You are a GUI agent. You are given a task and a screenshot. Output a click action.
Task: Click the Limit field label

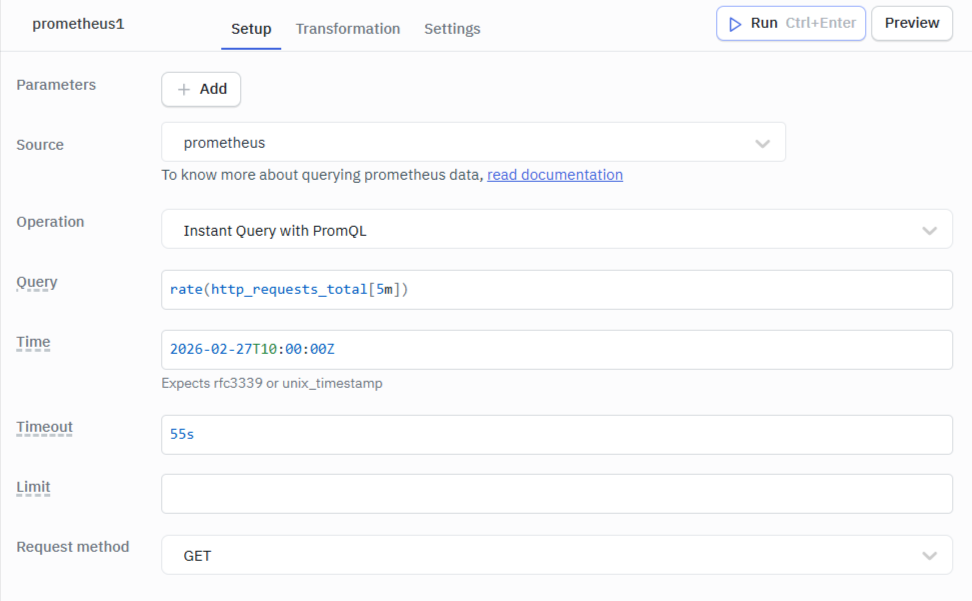33,487
